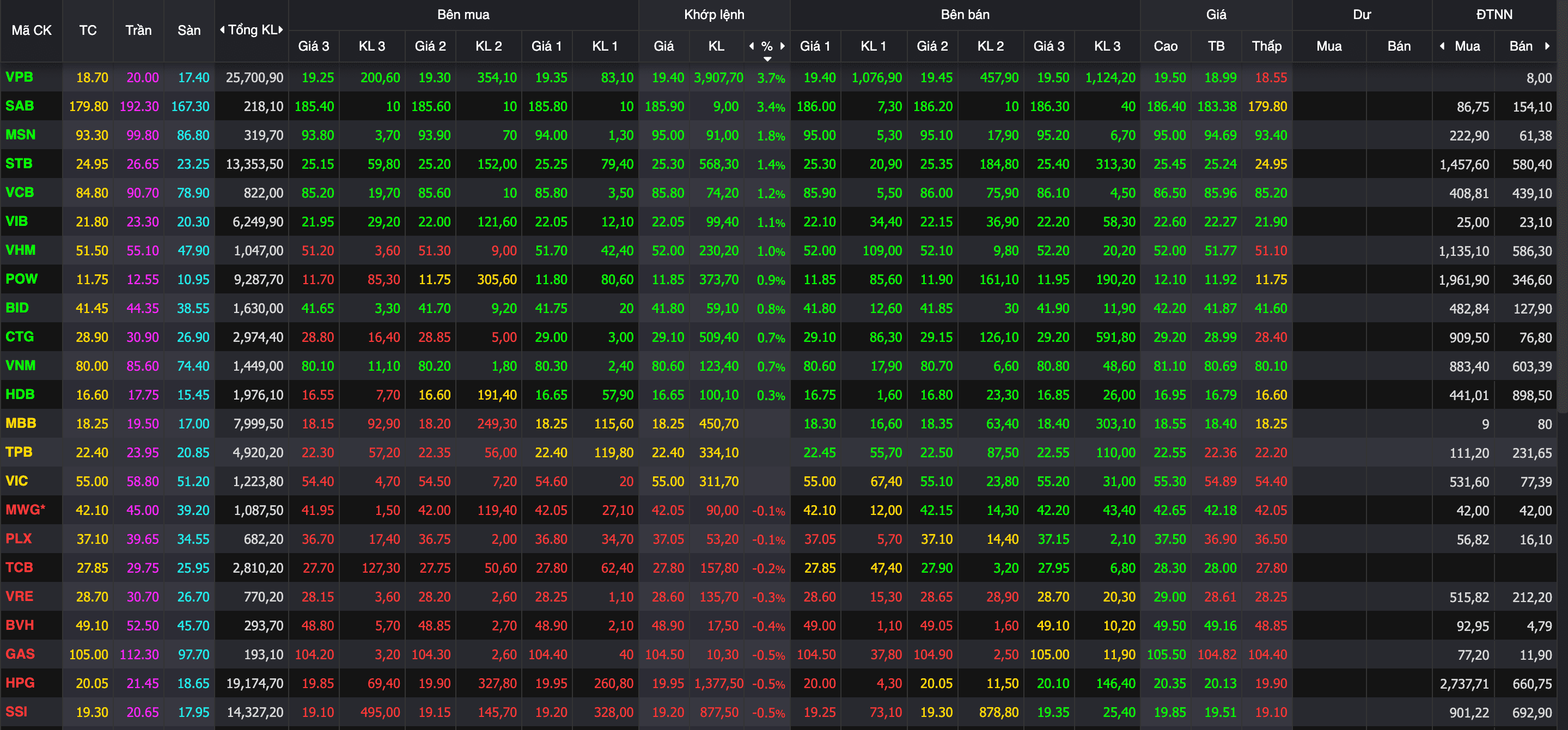Open the MBB stock symbol
This screenshot has width=1568, height=730.
point(21,424)
